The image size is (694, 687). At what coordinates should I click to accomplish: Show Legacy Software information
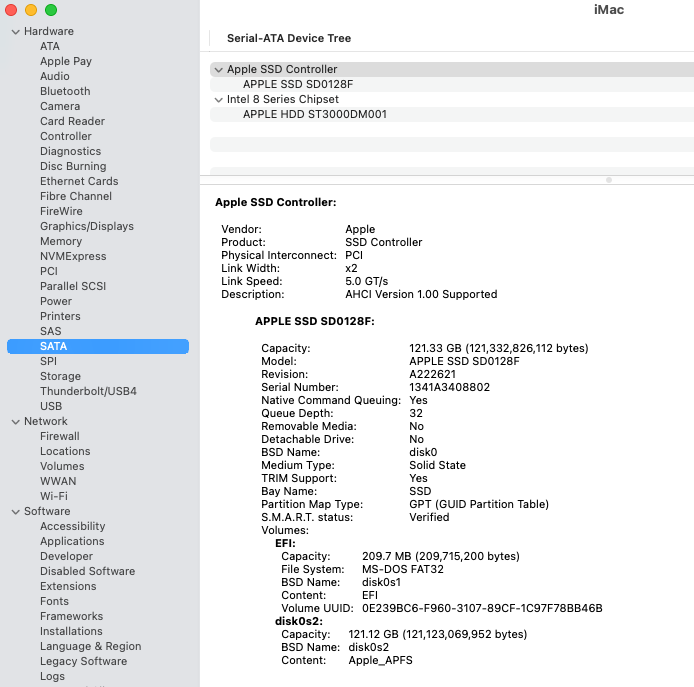(x=83, y=661)
